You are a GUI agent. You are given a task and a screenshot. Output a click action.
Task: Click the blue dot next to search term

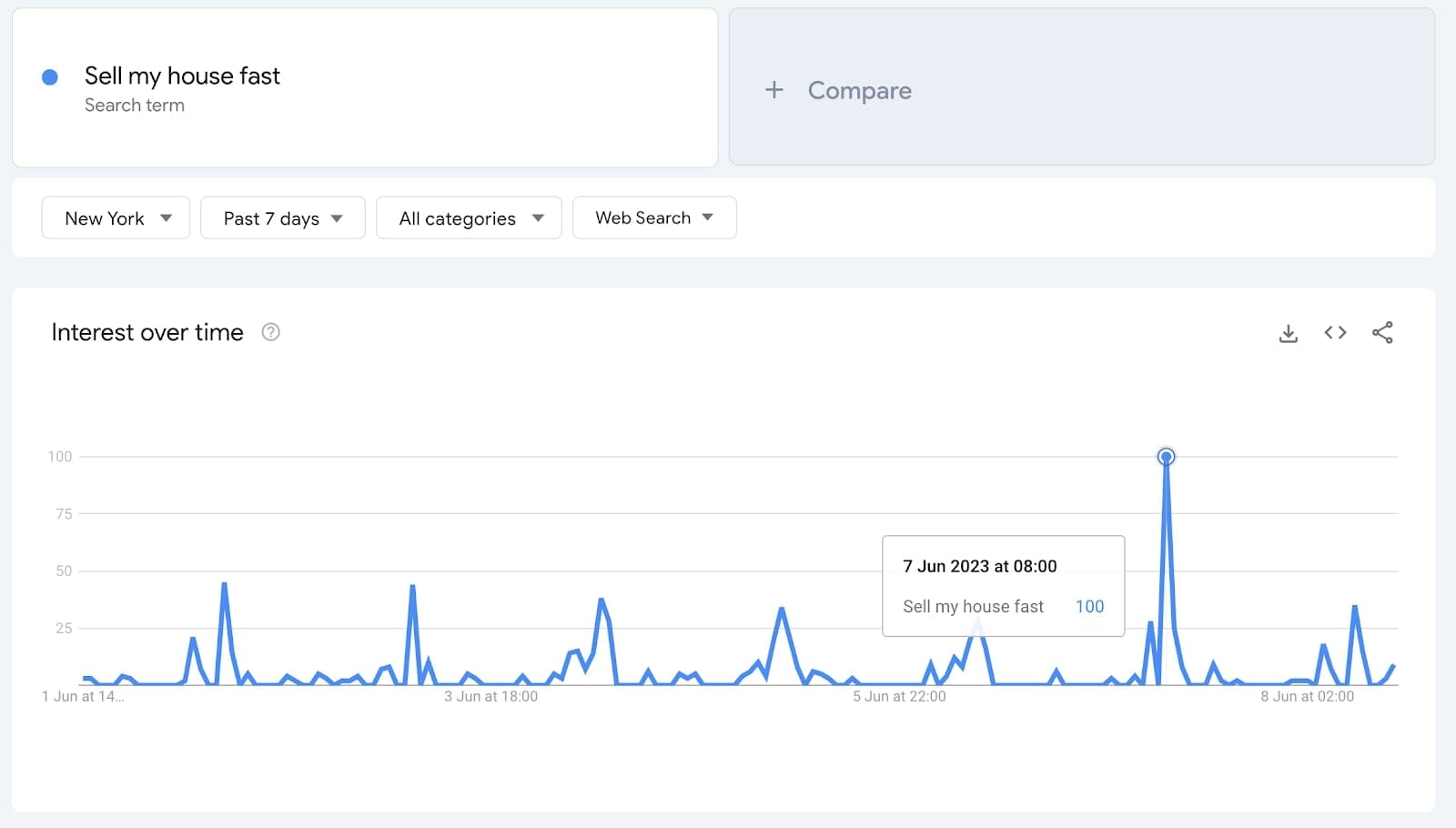coord(50,77)
